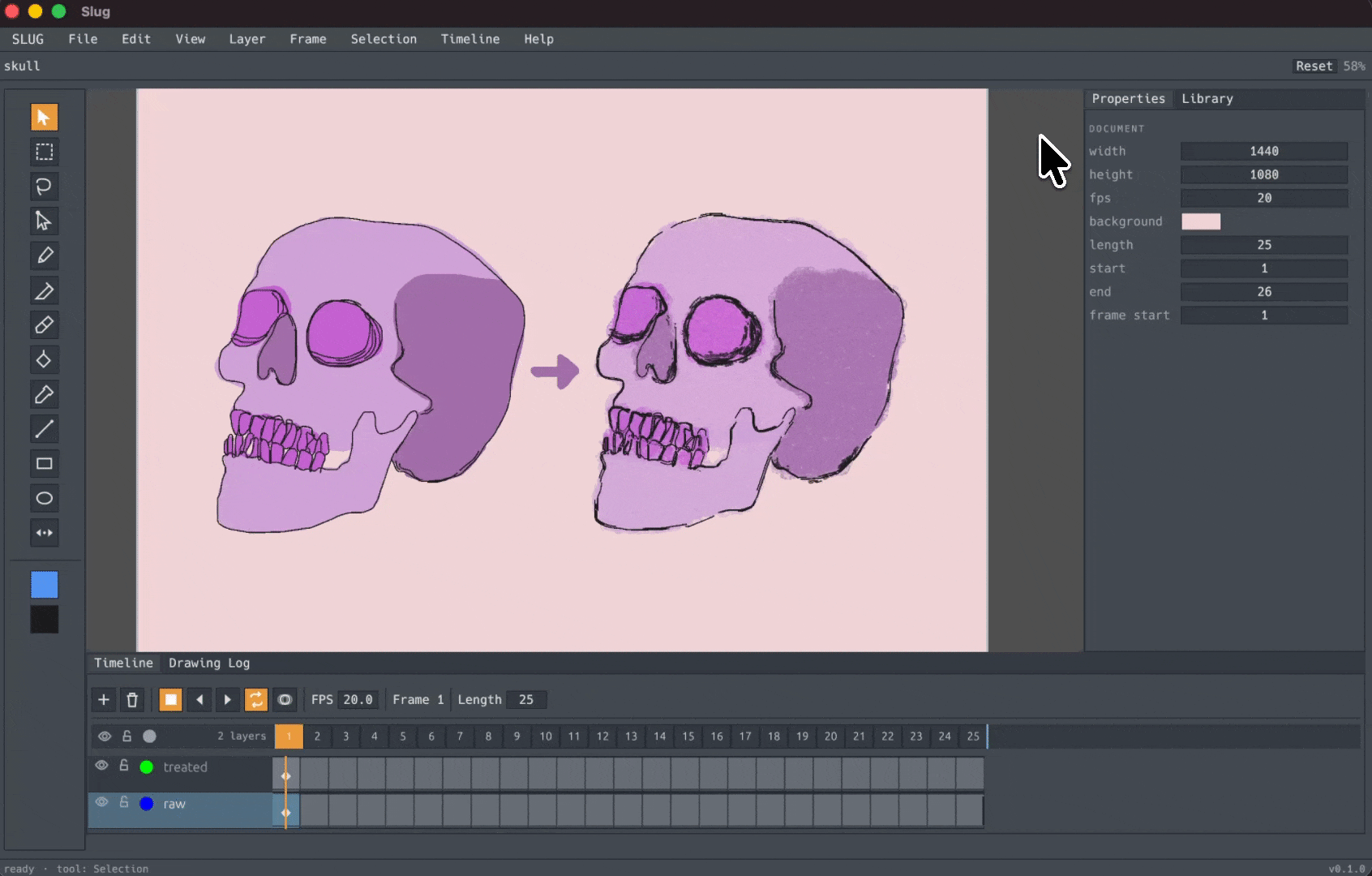Click the Reset zoom button
1372x876 pixels.
(1314, 66)
